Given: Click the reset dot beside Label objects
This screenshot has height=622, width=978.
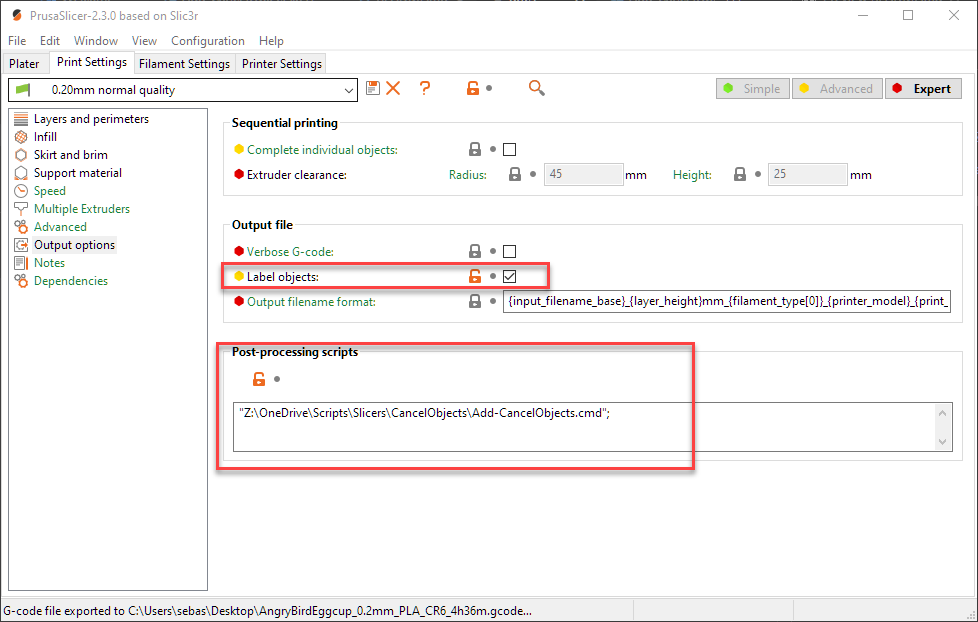Looking at the screenshot, I should click(x=493, y=276).
